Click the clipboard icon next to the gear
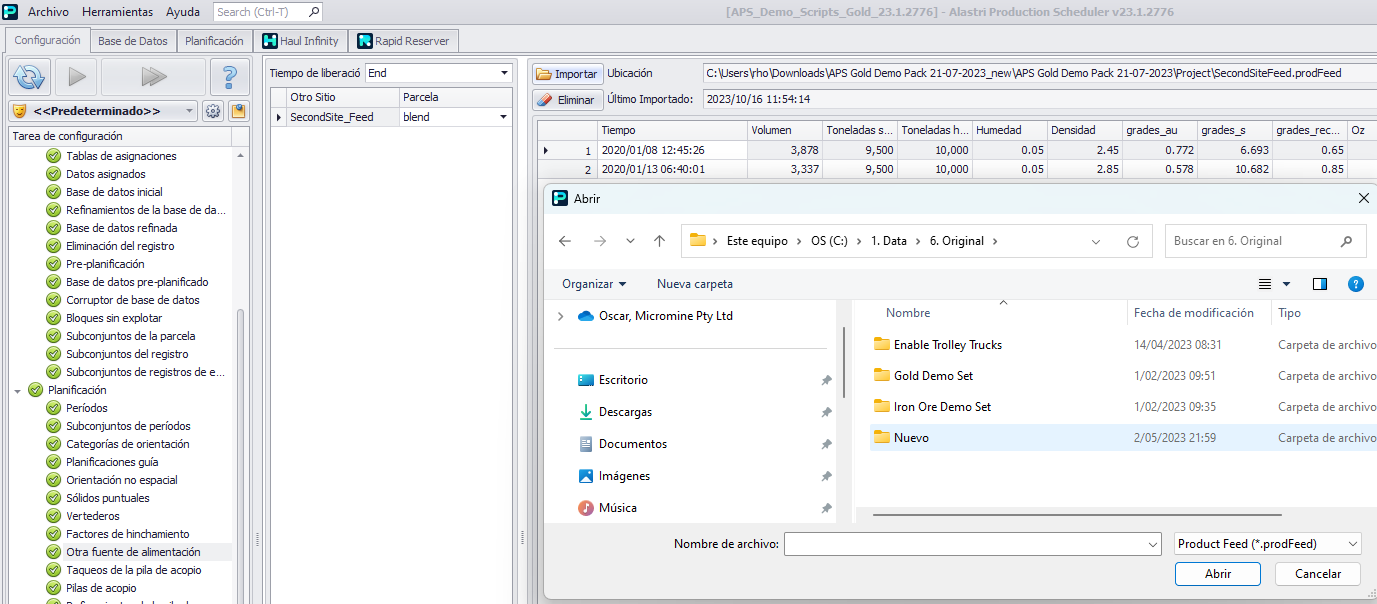The height and width of the screenshot is (604, 1377). point(238,111)
